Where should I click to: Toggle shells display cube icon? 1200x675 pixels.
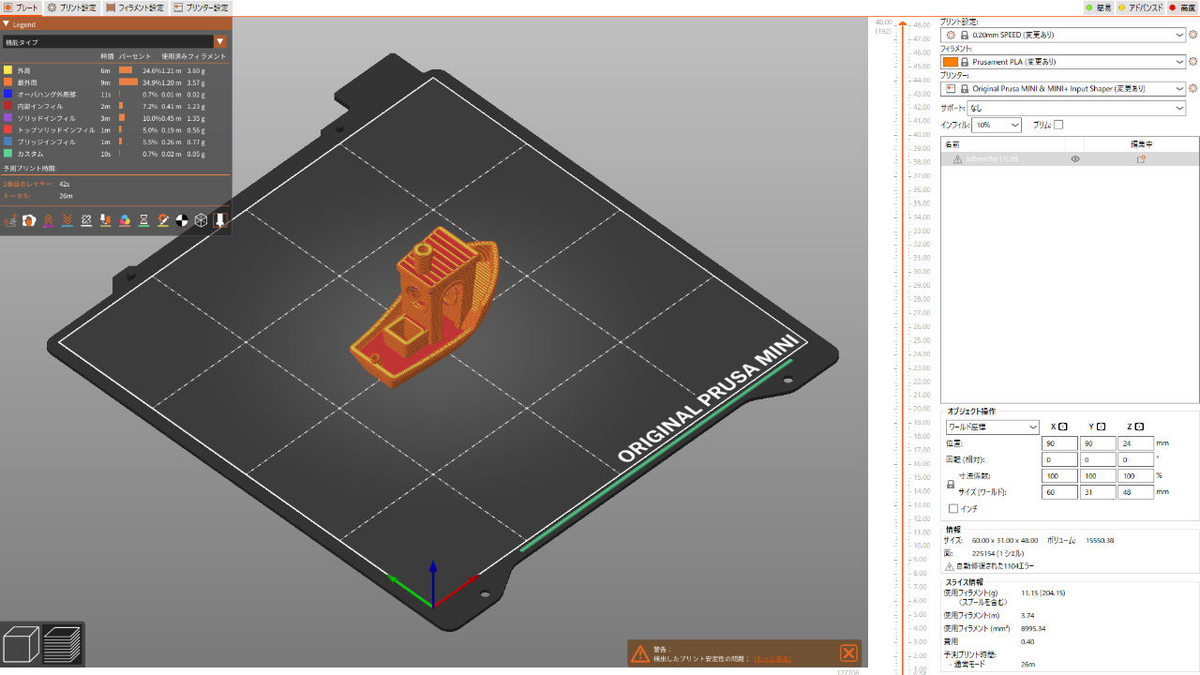(x=201, y=220)
